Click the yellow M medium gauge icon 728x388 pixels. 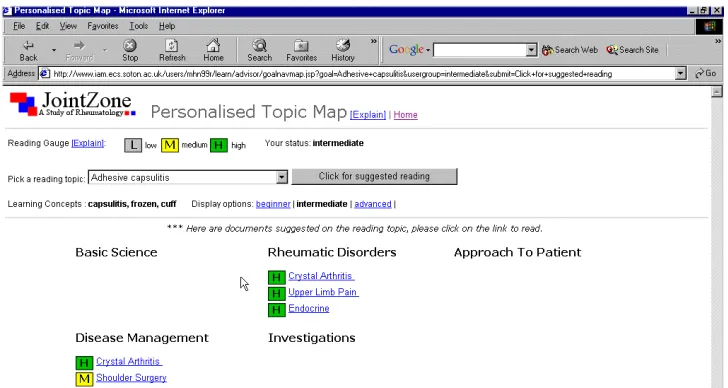pyautogui.click(x=170, y=145)
